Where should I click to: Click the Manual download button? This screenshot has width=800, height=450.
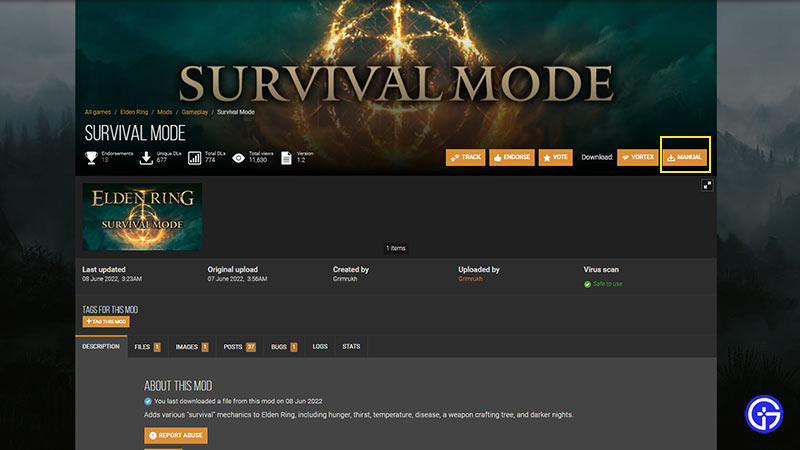(x=685, y=157)
